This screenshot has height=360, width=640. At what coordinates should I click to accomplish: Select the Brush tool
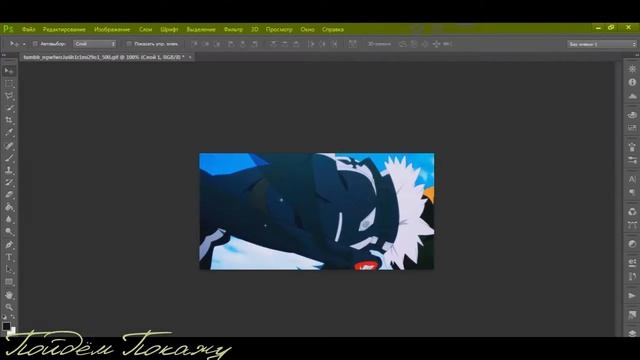click(x=9, y=158)
